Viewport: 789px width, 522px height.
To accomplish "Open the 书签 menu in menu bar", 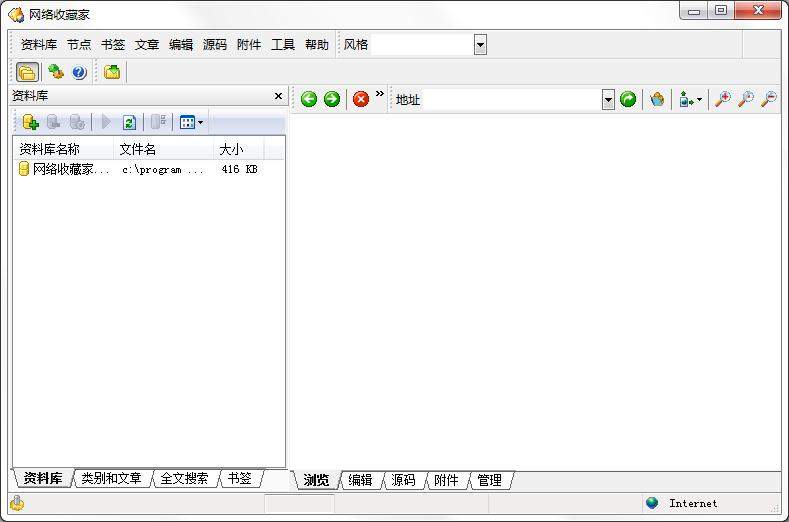I will pyautogui.click(x=113, y=45).
